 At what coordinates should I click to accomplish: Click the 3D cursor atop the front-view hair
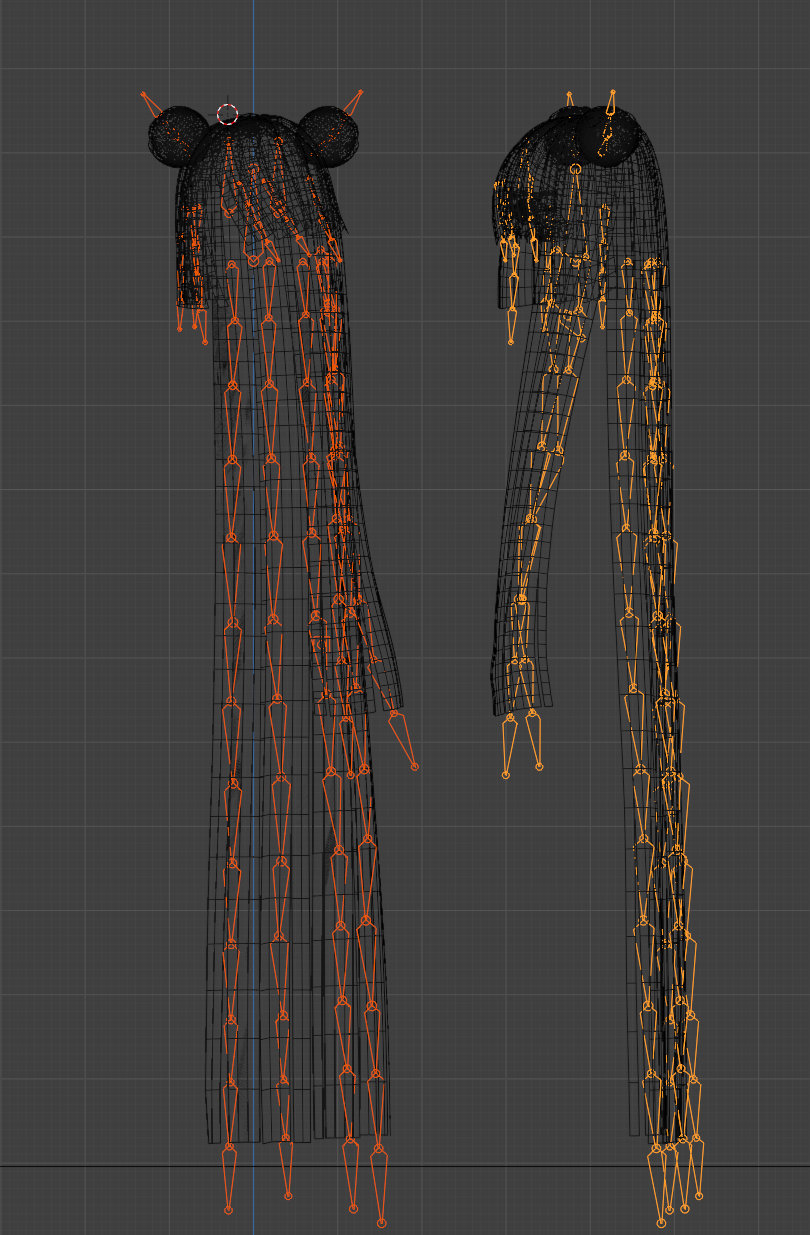227,114
